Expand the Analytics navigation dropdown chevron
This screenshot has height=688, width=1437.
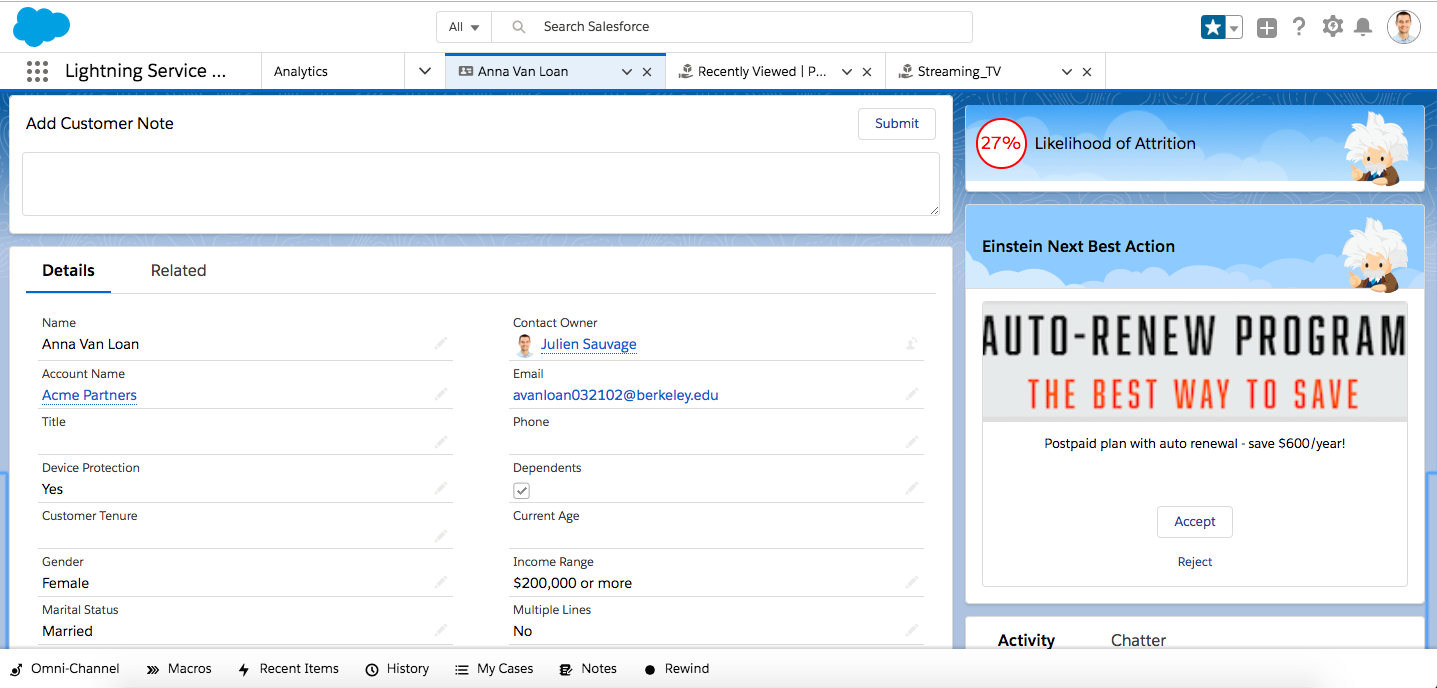tap(425, 71)
